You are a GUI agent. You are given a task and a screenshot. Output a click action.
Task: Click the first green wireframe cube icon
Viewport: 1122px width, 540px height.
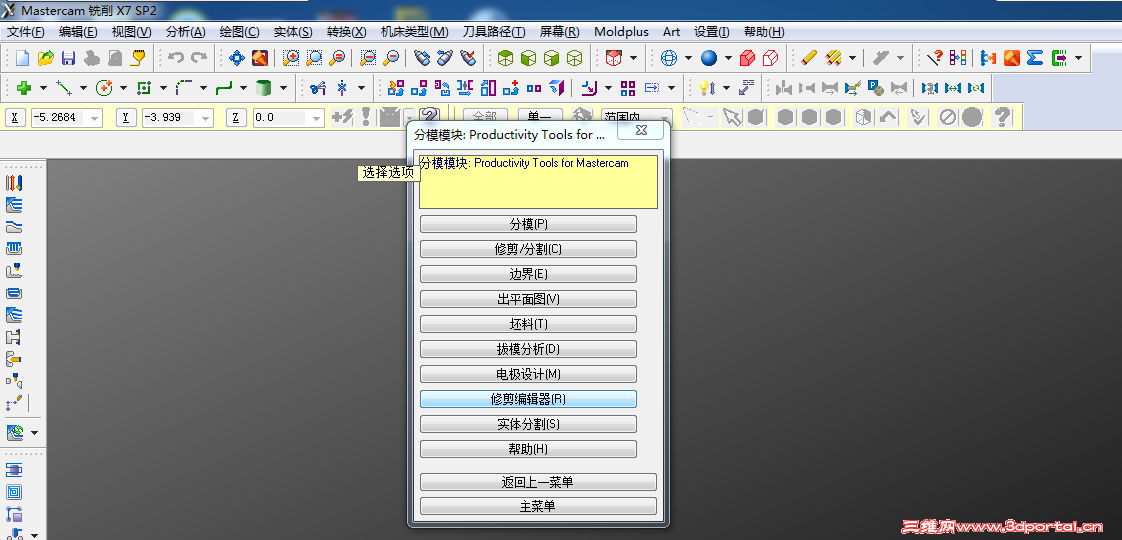click(x=506, y=58)
